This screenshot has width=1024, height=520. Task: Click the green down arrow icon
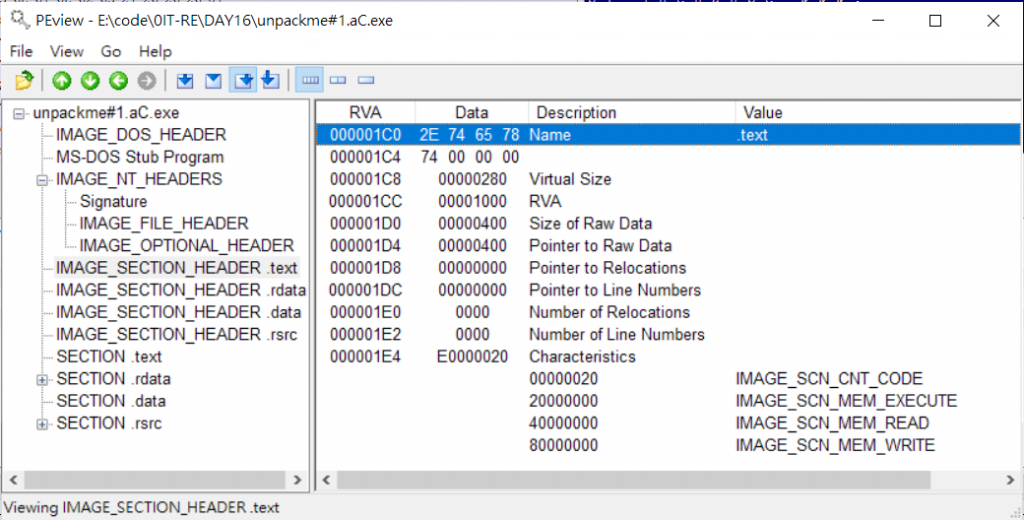[90, 80]
